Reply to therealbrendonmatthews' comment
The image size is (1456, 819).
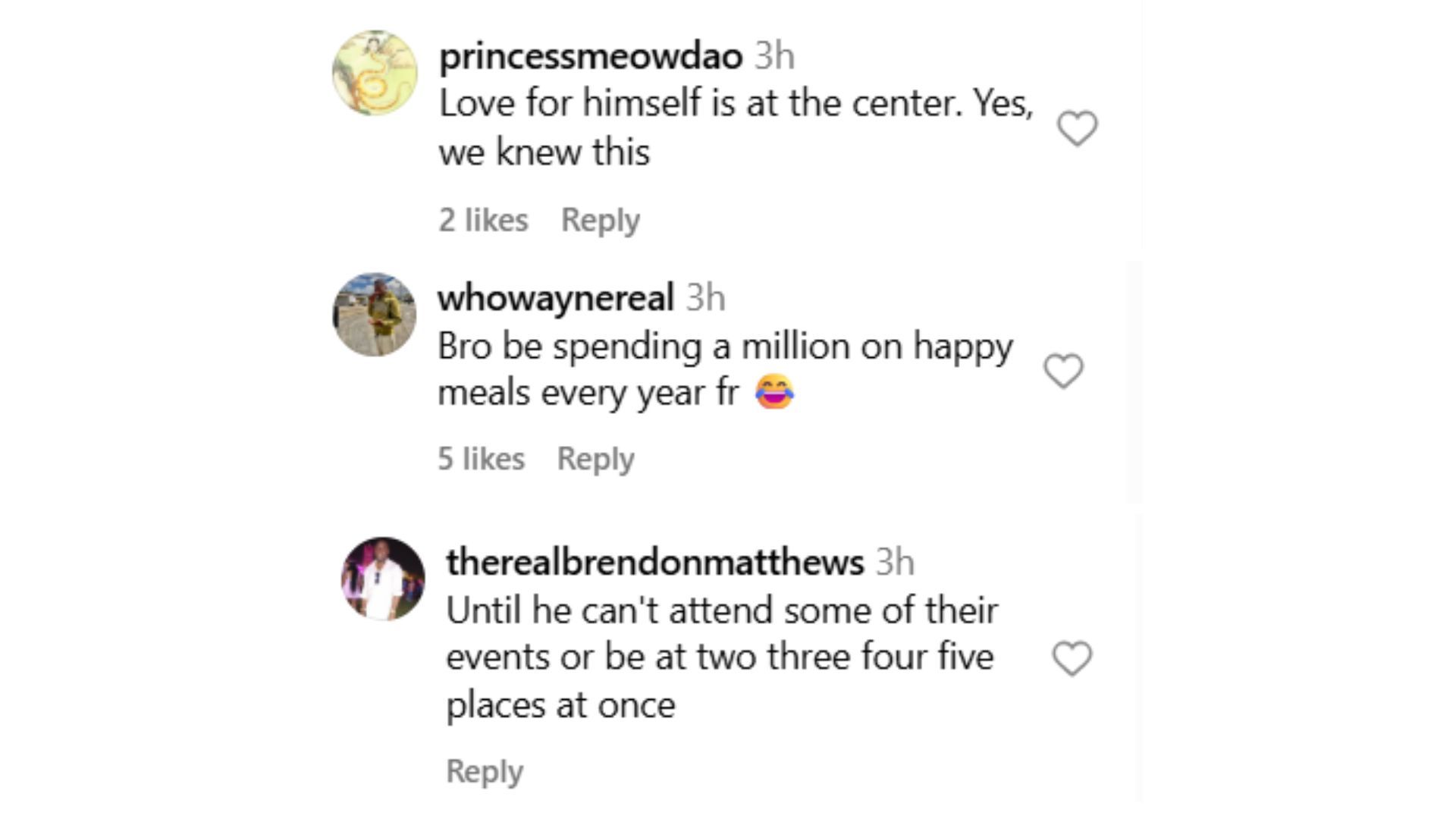485,771
